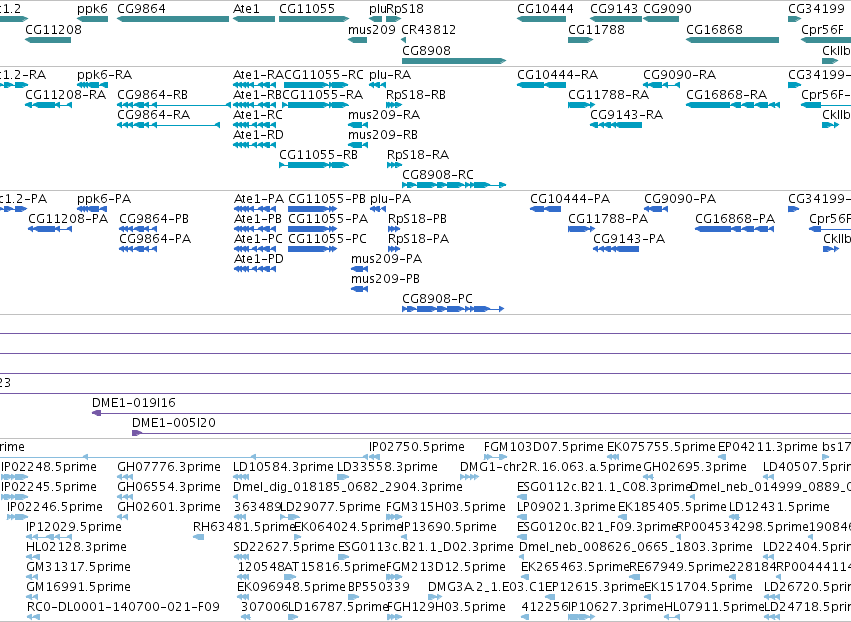Image resolution: width=851 pixels, height=622 pixels.
Task: Click the CG10444-RA transcript
Action: point(541,85)
